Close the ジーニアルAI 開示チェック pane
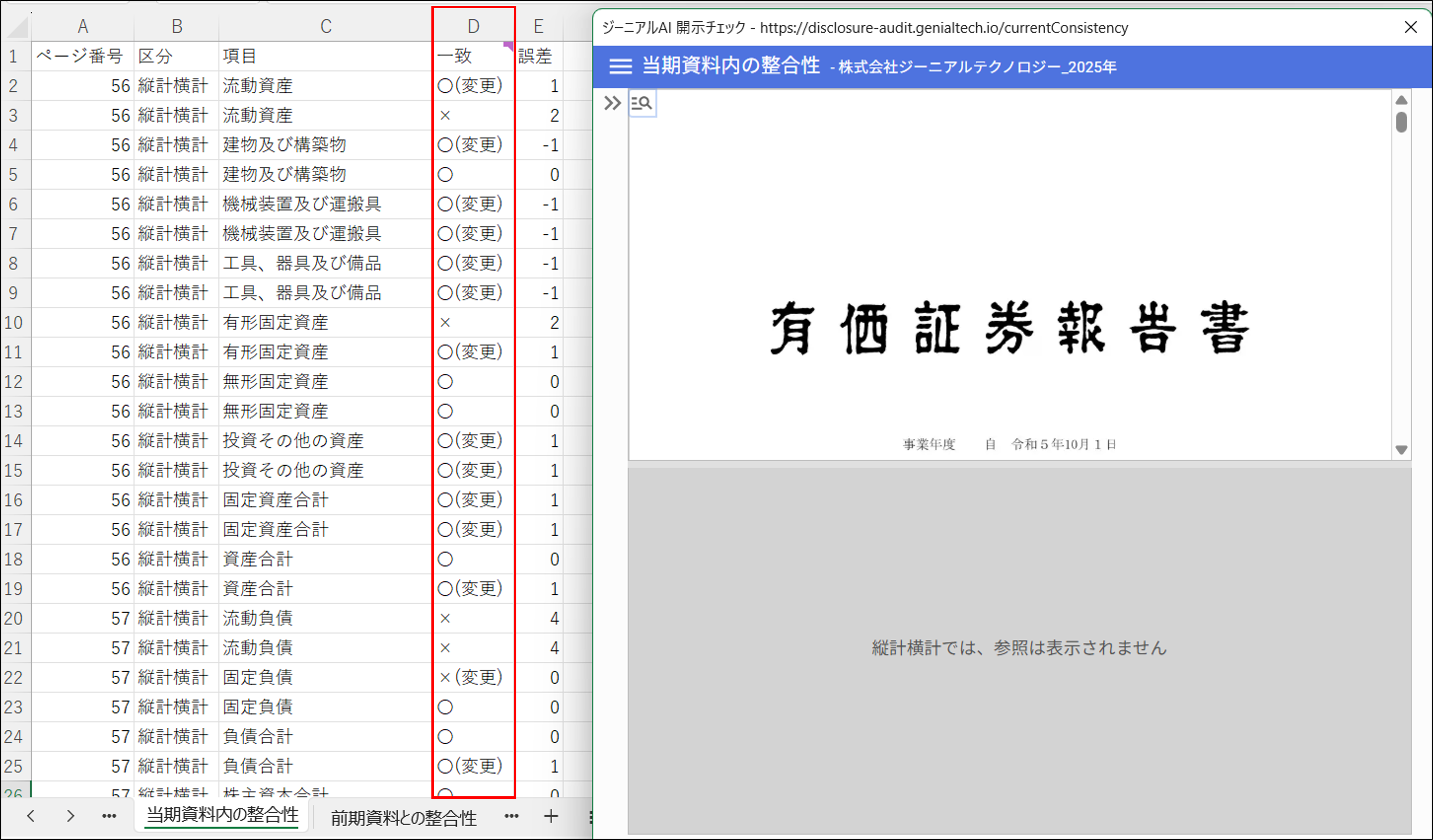This screenshot has height=840, width=1433. coord(1410,27)
